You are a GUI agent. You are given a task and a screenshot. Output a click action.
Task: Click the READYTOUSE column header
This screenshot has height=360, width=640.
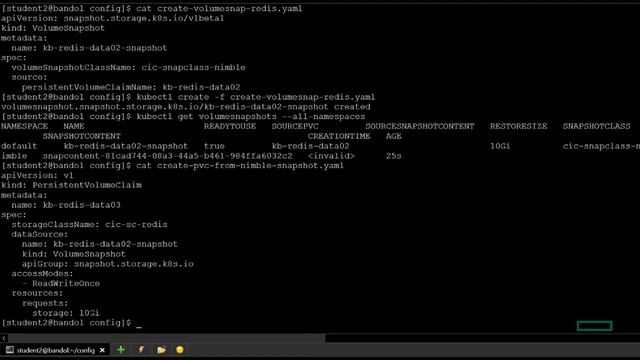(230, 127)
